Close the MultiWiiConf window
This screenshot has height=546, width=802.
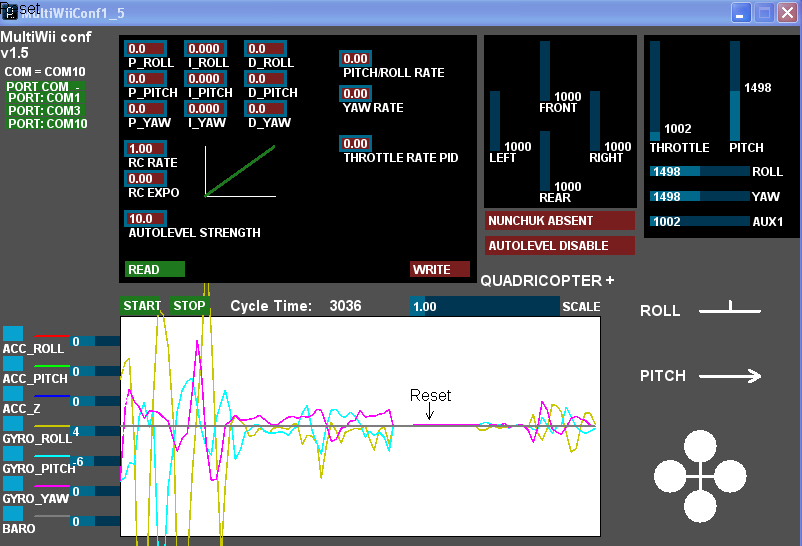pyautogui.click(x=788, y=12)
